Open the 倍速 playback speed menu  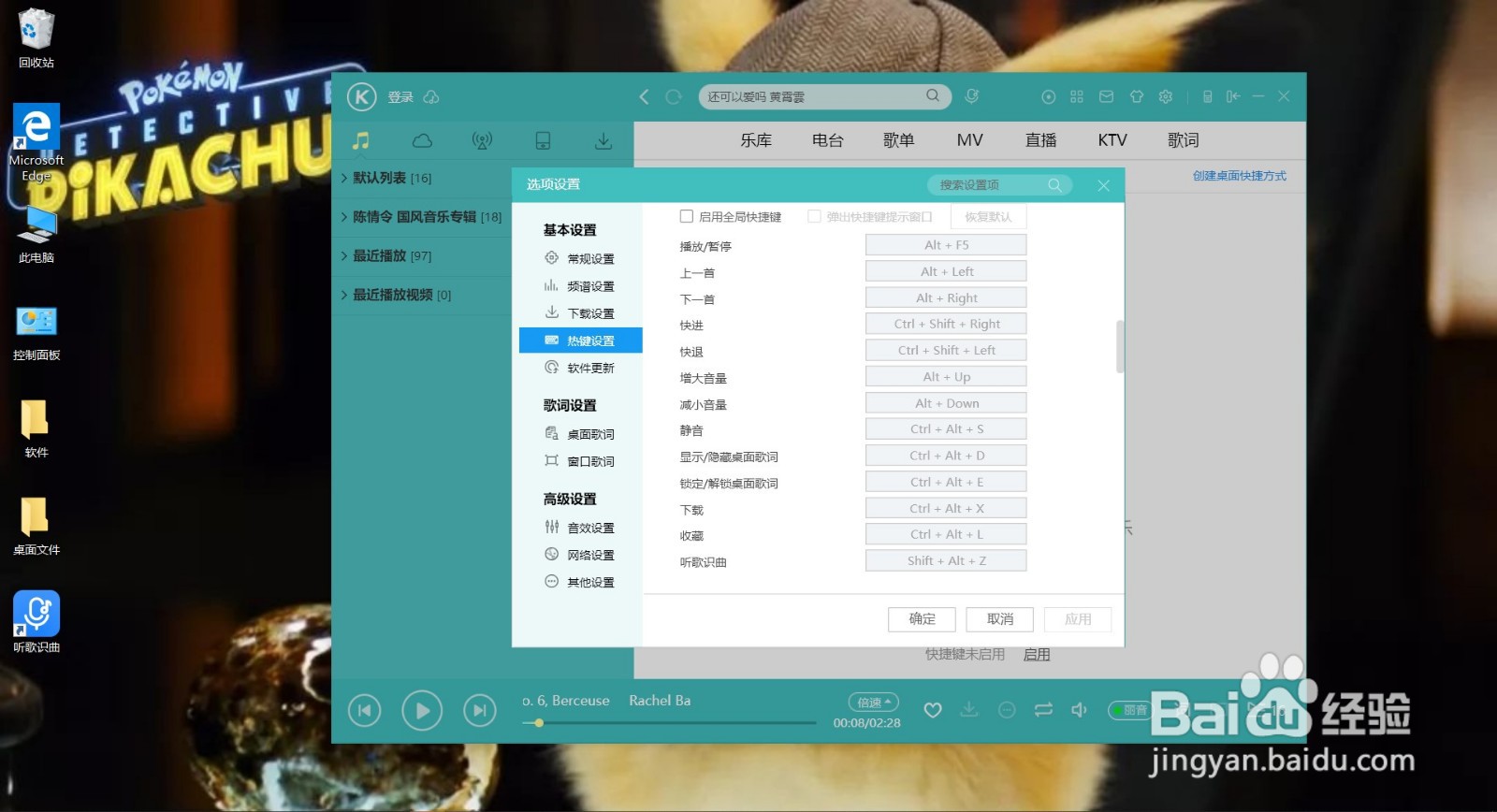coord(874,703)
